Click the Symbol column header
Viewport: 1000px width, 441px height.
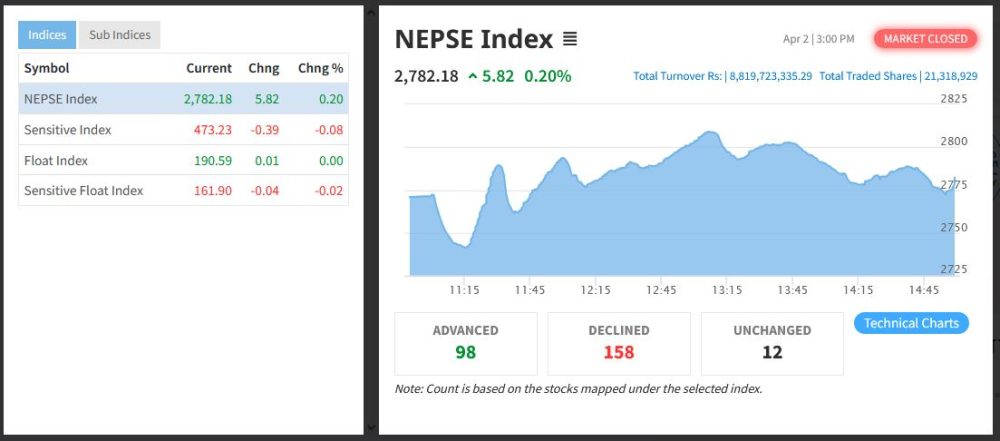[x=46, y=68]
